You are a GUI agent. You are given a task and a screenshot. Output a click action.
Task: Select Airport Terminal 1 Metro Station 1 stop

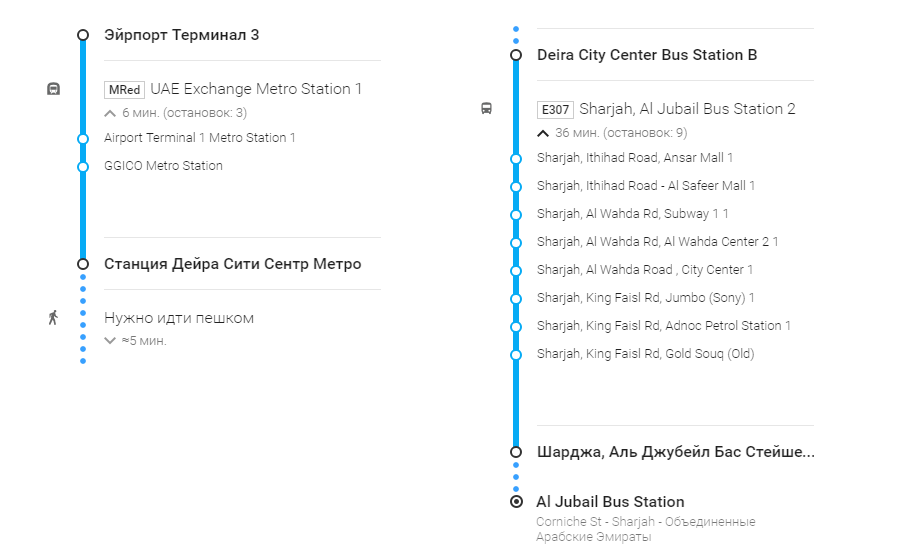tap(199, 138)
